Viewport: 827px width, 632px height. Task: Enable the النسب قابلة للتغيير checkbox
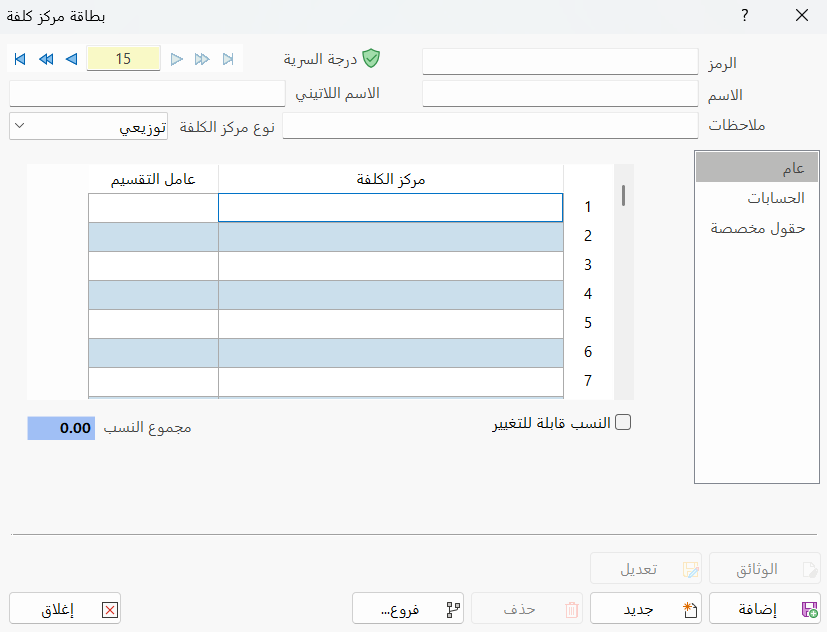[623, 422]
